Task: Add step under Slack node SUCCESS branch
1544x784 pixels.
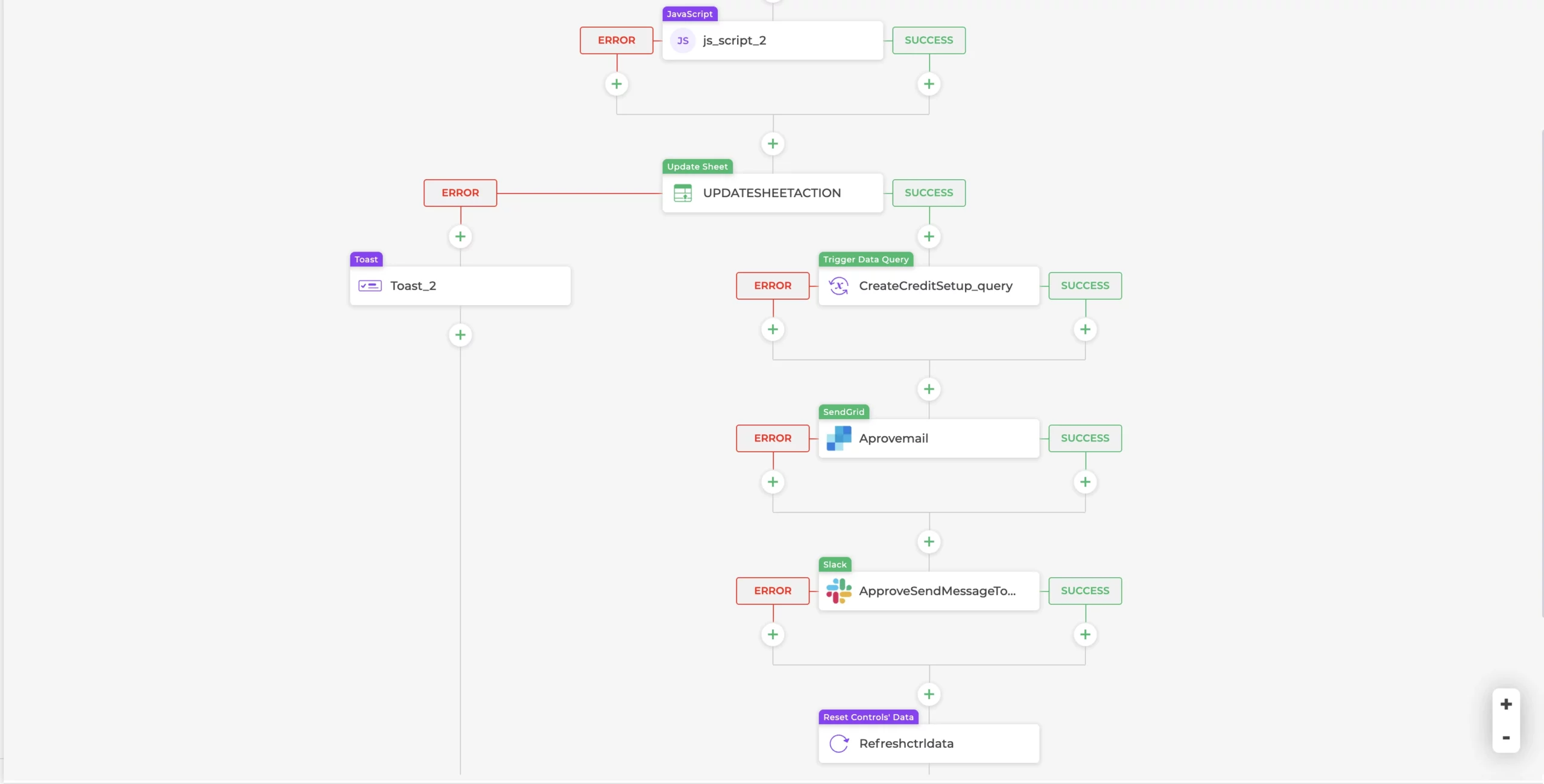Action: (1085, 634)
